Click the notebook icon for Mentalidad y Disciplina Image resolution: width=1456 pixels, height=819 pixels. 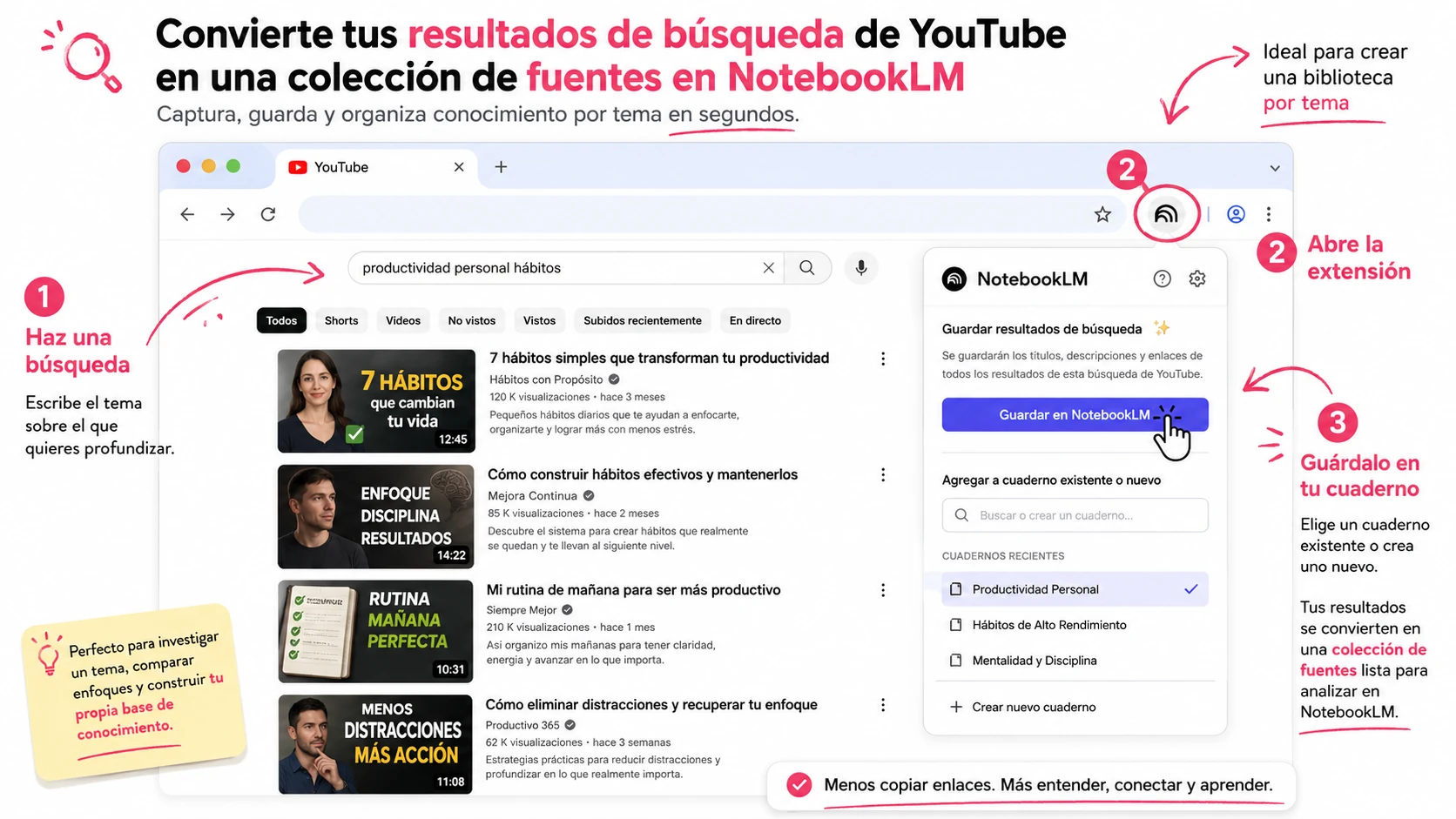(x=955, y=661)
